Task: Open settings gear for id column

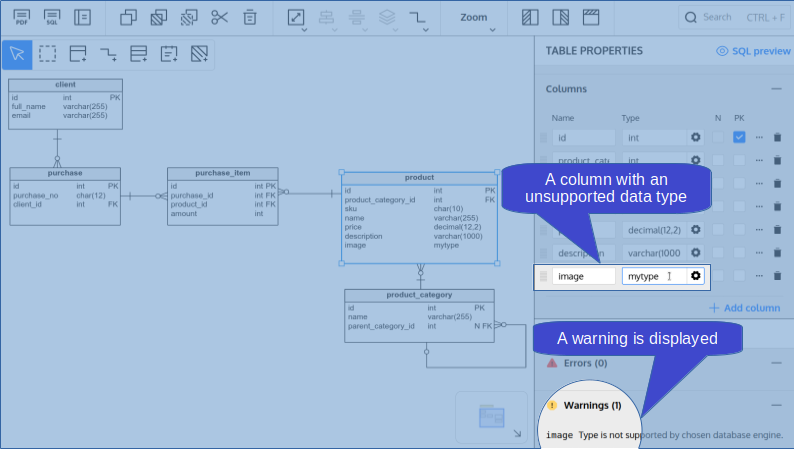Action: (696, 137)
